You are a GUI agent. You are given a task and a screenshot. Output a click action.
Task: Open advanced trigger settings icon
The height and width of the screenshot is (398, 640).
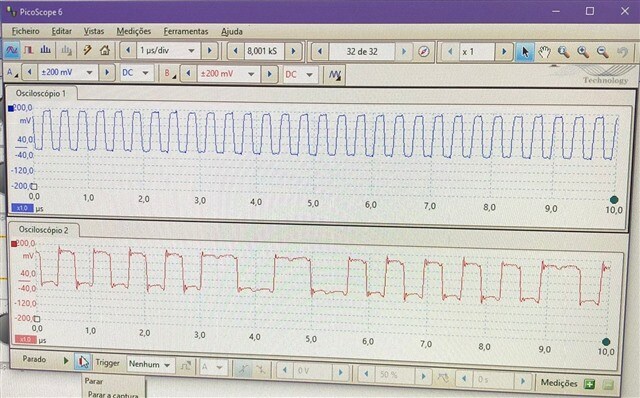(x=186, y=366)
